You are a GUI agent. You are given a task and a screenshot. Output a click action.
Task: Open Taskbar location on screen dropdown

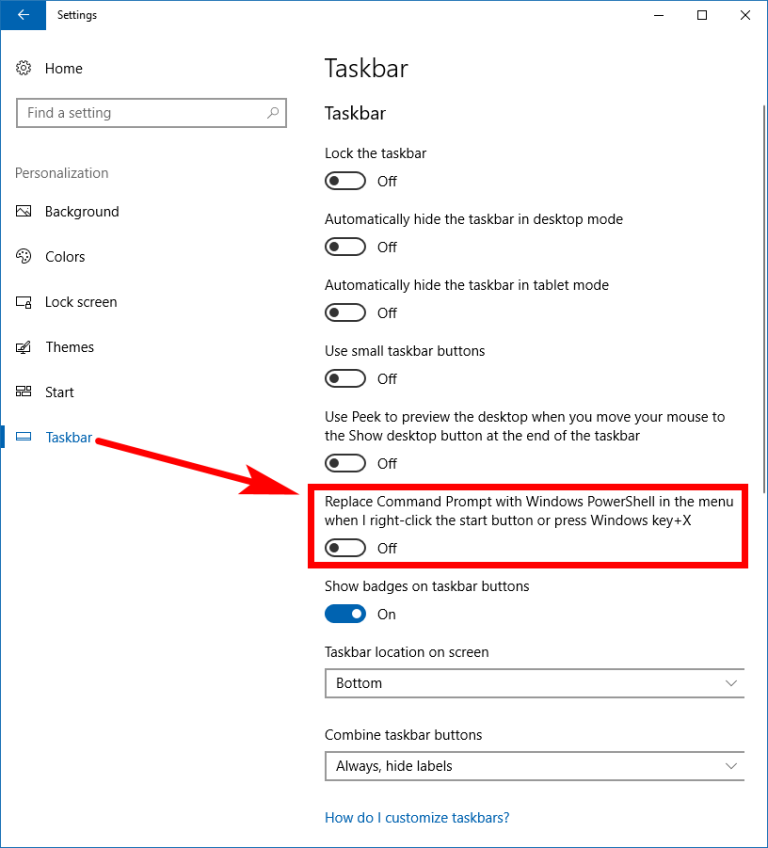click(x=534, y=683)
